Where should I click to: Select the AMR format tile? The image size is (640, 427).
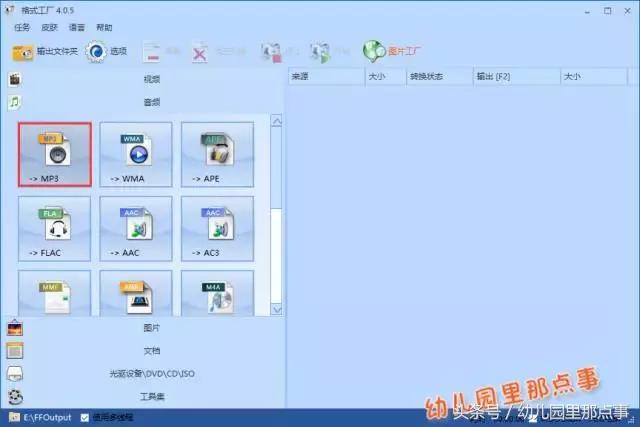tap(136, 293)
